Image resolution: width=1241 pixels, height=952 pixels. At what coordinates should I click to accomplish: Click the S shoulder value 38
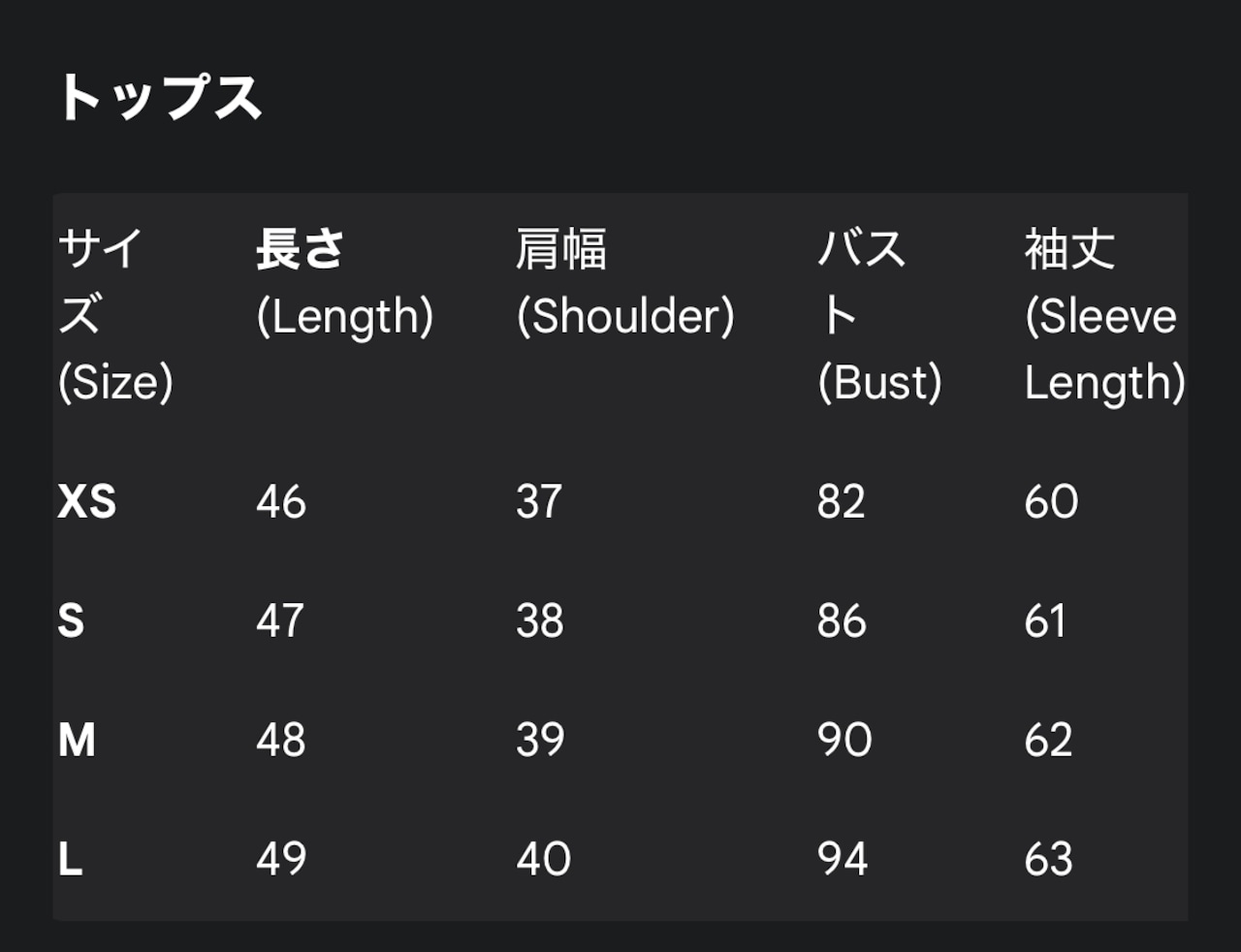[x=540, y=621]
